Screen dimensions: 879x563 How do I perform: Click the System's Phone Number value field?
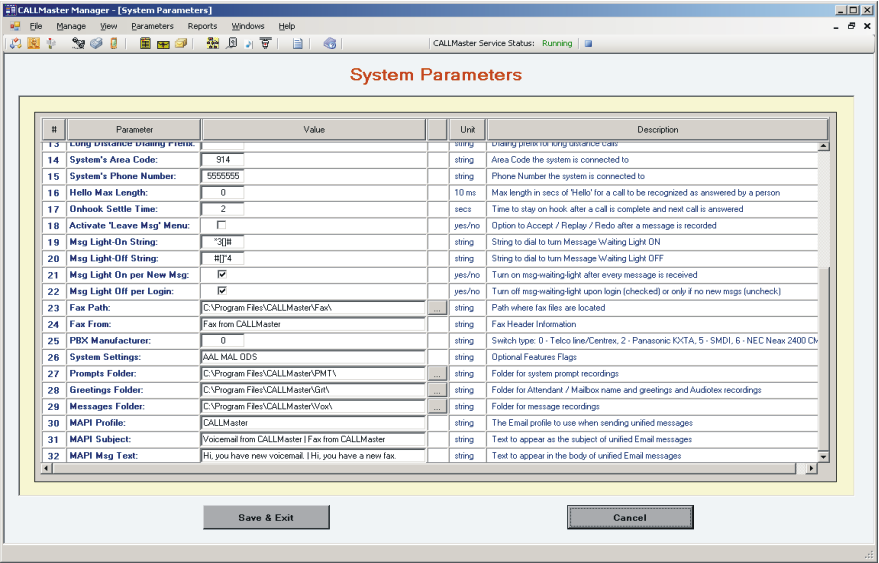223,176
